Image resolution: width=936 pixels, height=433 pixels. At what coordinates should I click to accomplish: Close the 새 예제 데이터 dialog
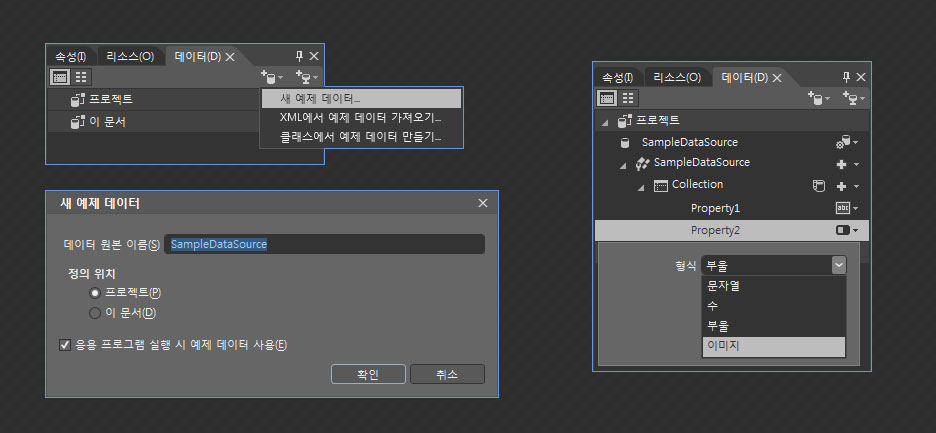483,203
